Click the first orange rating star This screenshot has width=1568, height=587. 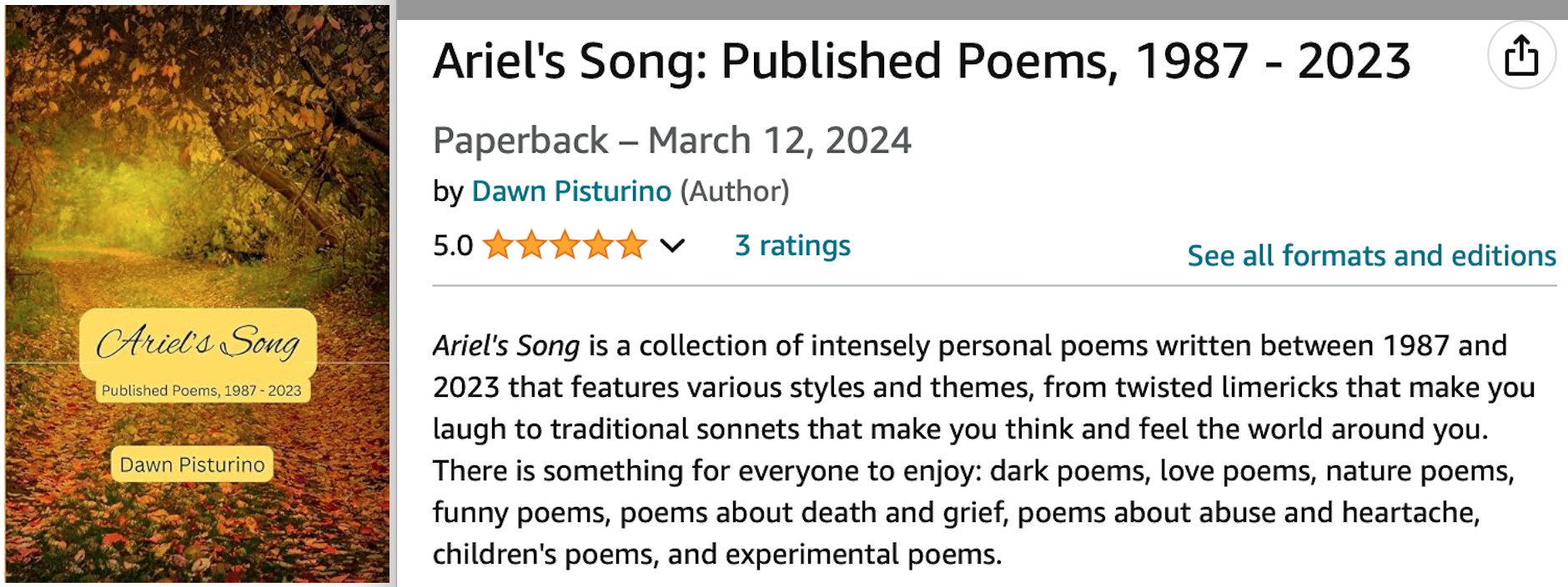click(x=498, y=245)
